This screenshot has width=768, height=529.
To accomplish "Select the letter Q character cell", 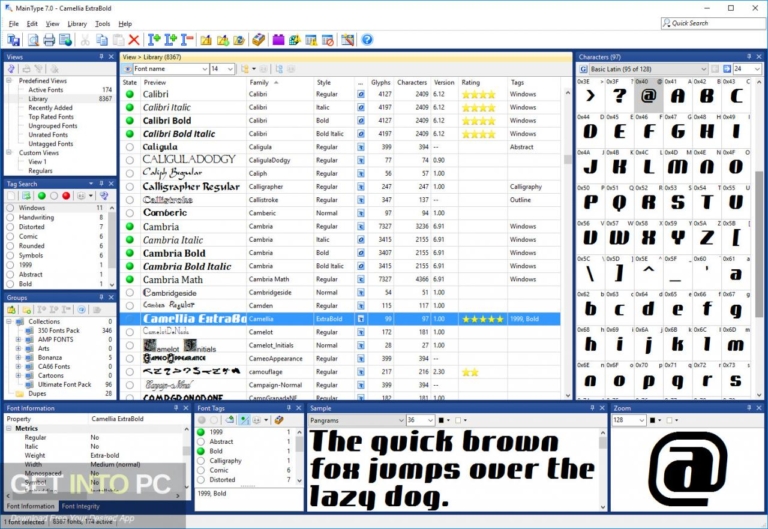I will pyautogui.click(x=620, y=202).
